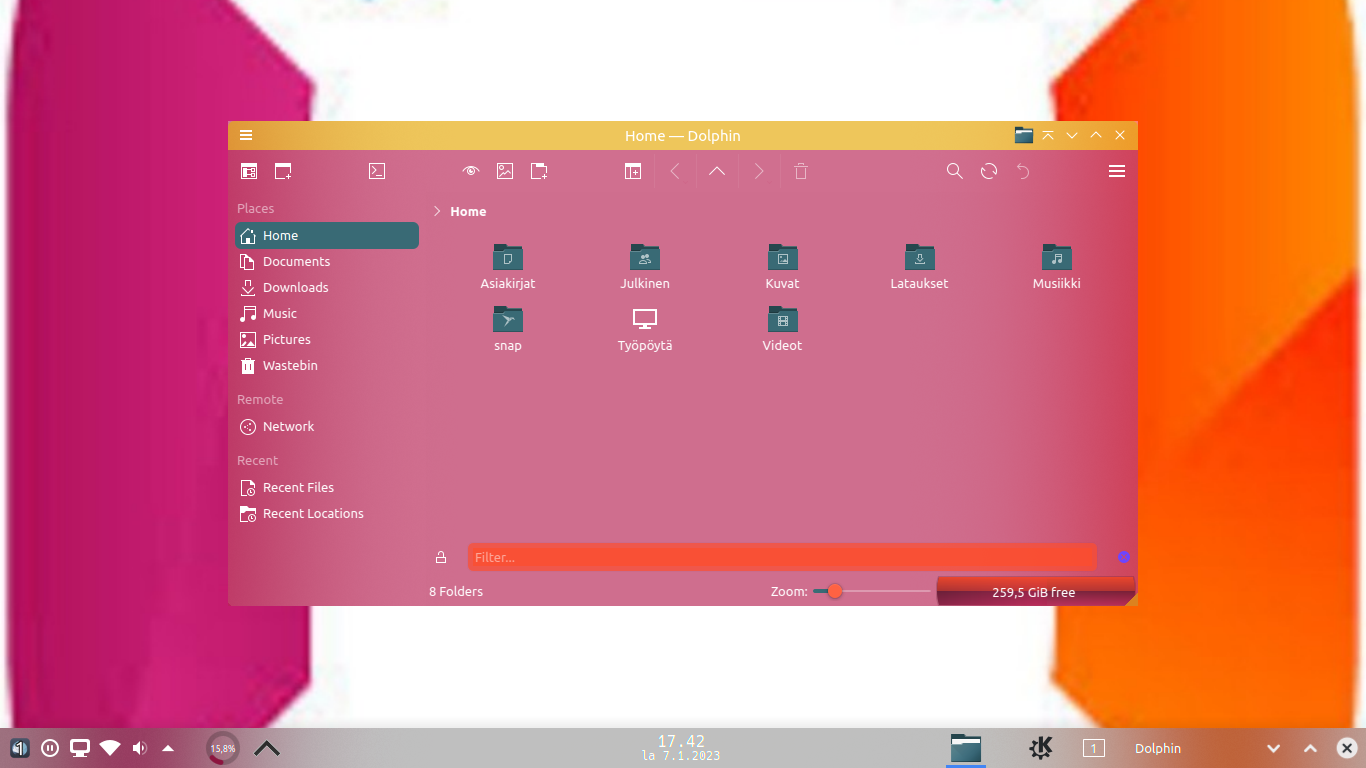Viewport: 1366px width, 768px height.
Task: Open the window menu in Dolphin's title bar
Action: point(246,135)
